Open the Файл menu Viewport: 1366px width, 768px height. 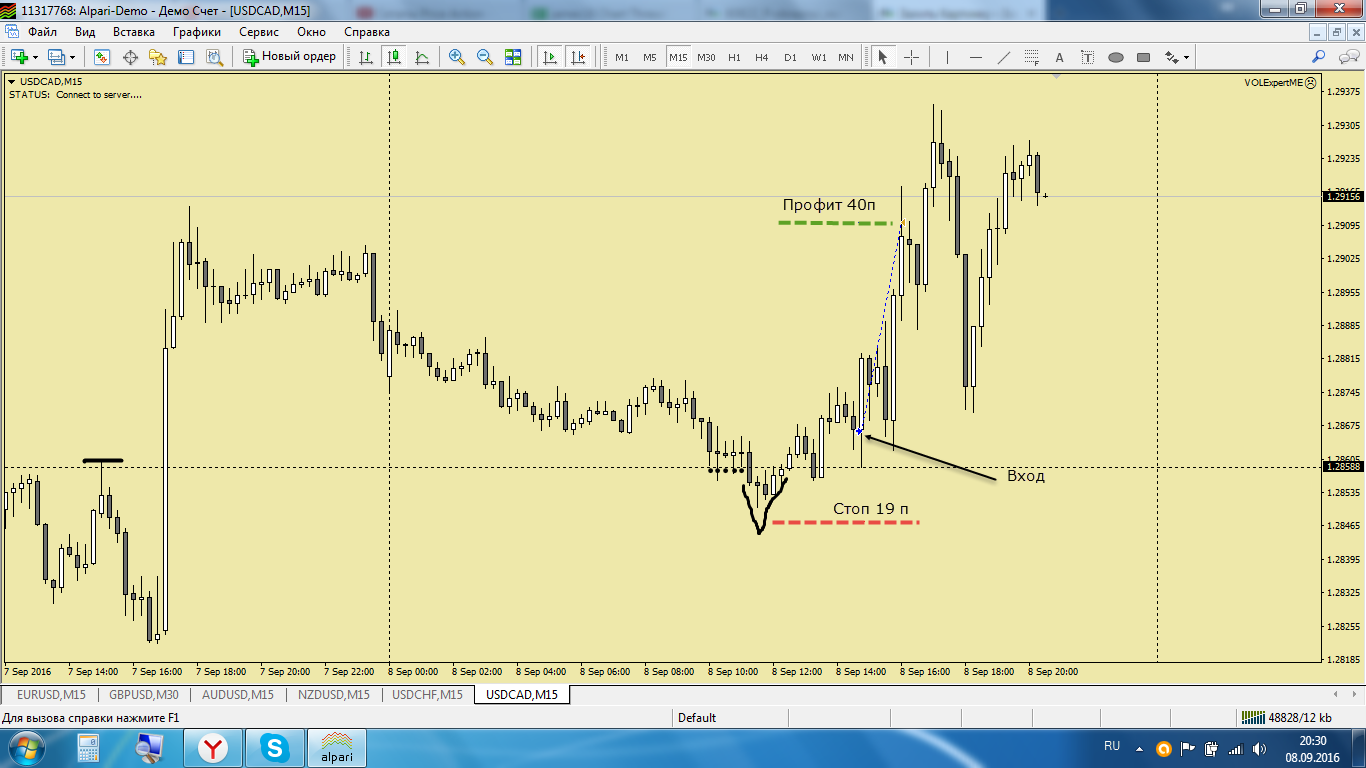pyautogui.click(x=42, y=31)
